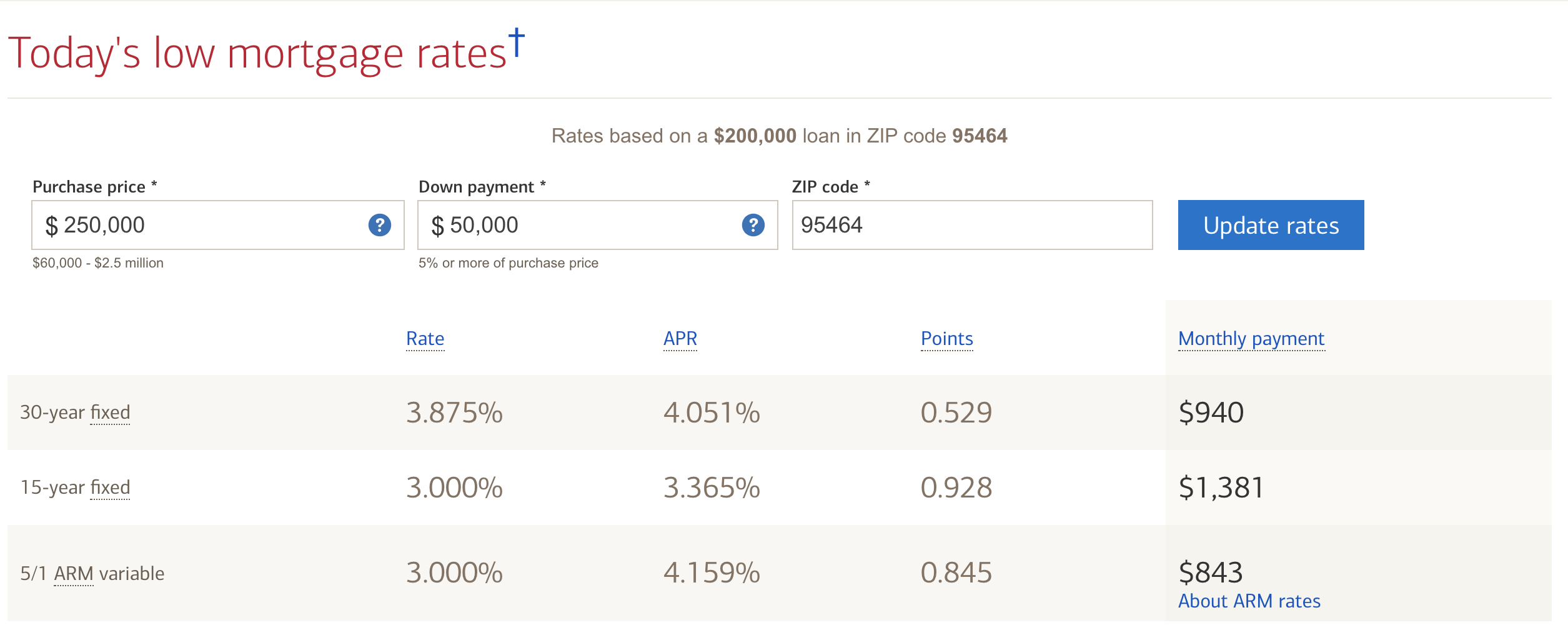Click the 'Today's low mortgage rates' heading
The width and height of the screenshot is (1568, 640).
257,54
